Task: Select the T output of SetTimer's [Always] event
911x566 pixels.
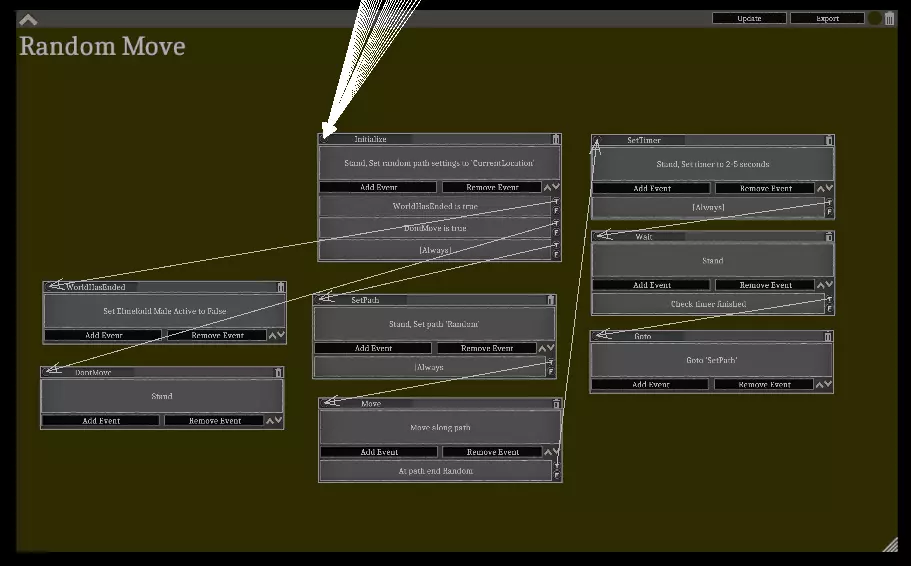Action: (x=829, y=202)
